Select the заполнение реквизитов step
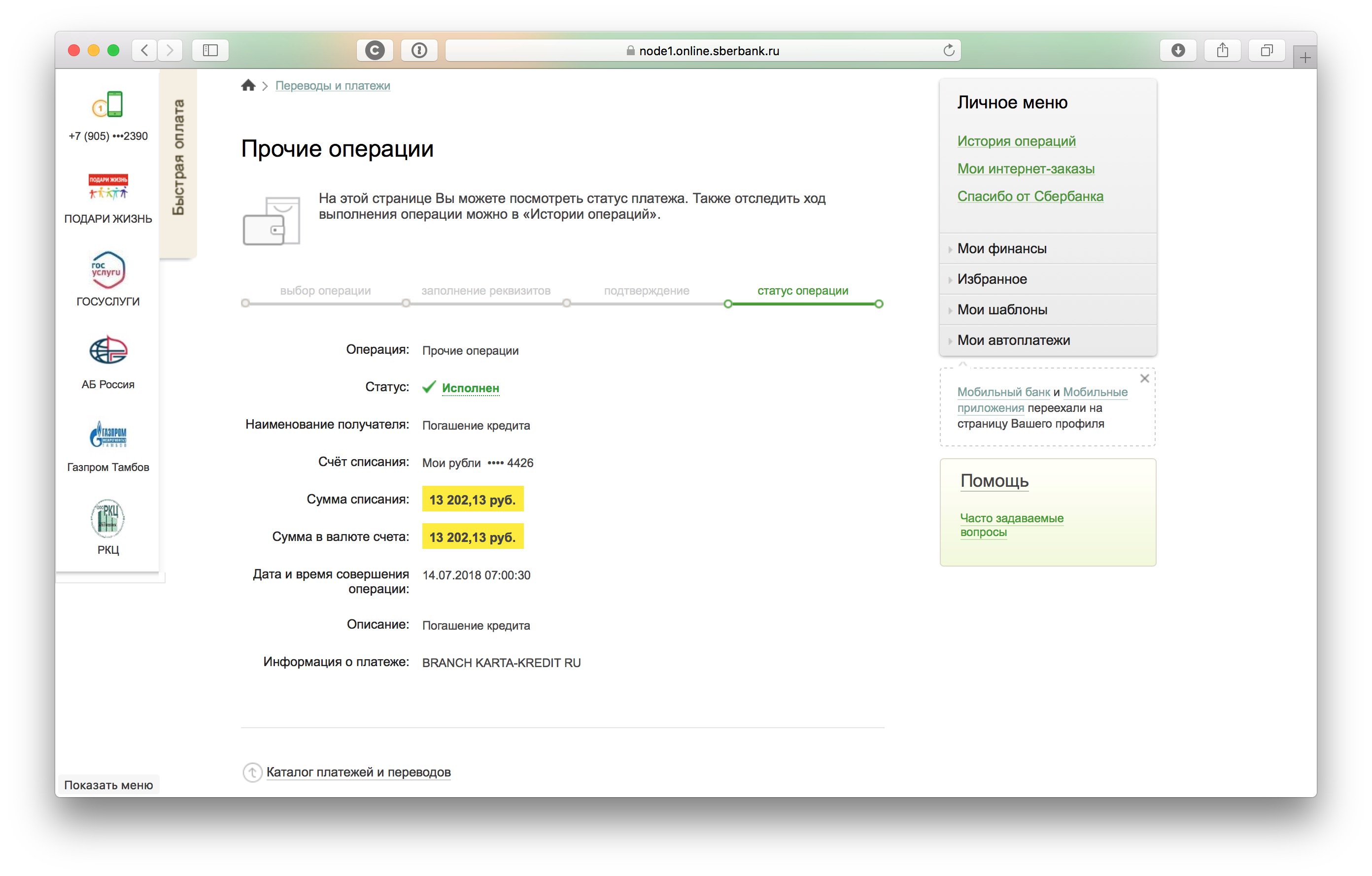Screen dimensions: 1372x876 485,291
